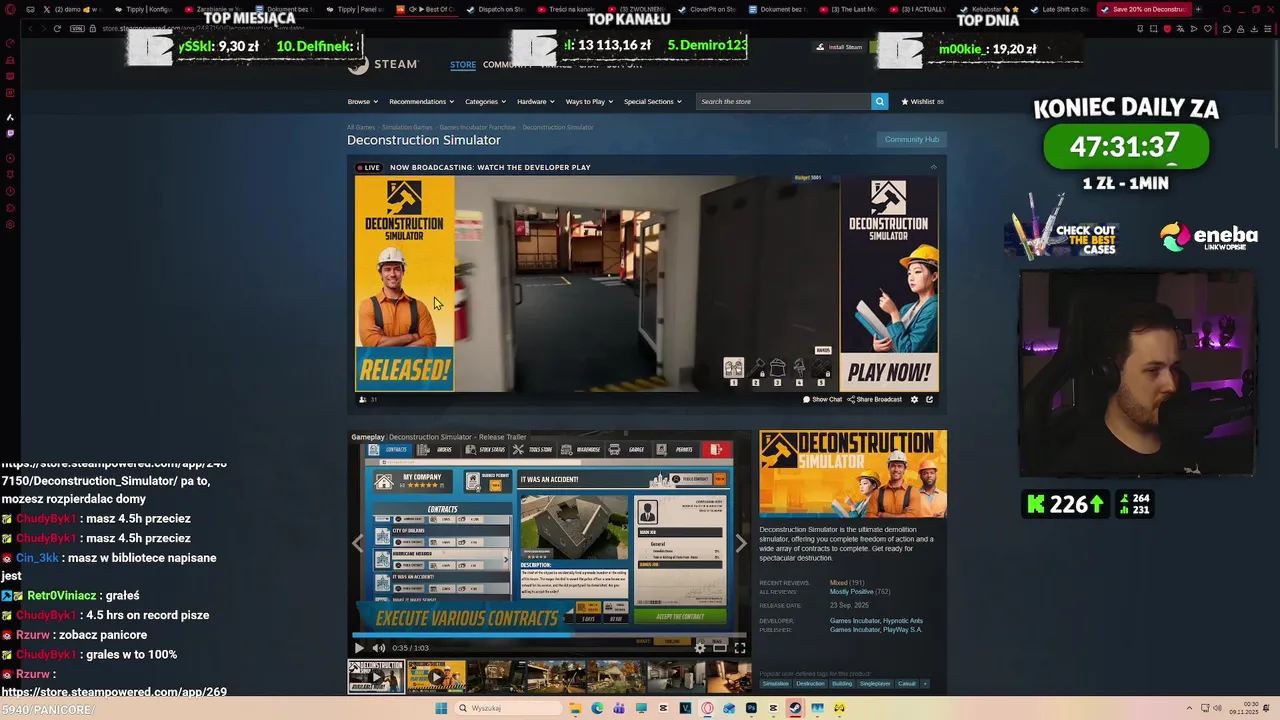The width and height of the screenshot is (1280, 720).
Task: Select the STORE menu tab
Action: (463, 64)
